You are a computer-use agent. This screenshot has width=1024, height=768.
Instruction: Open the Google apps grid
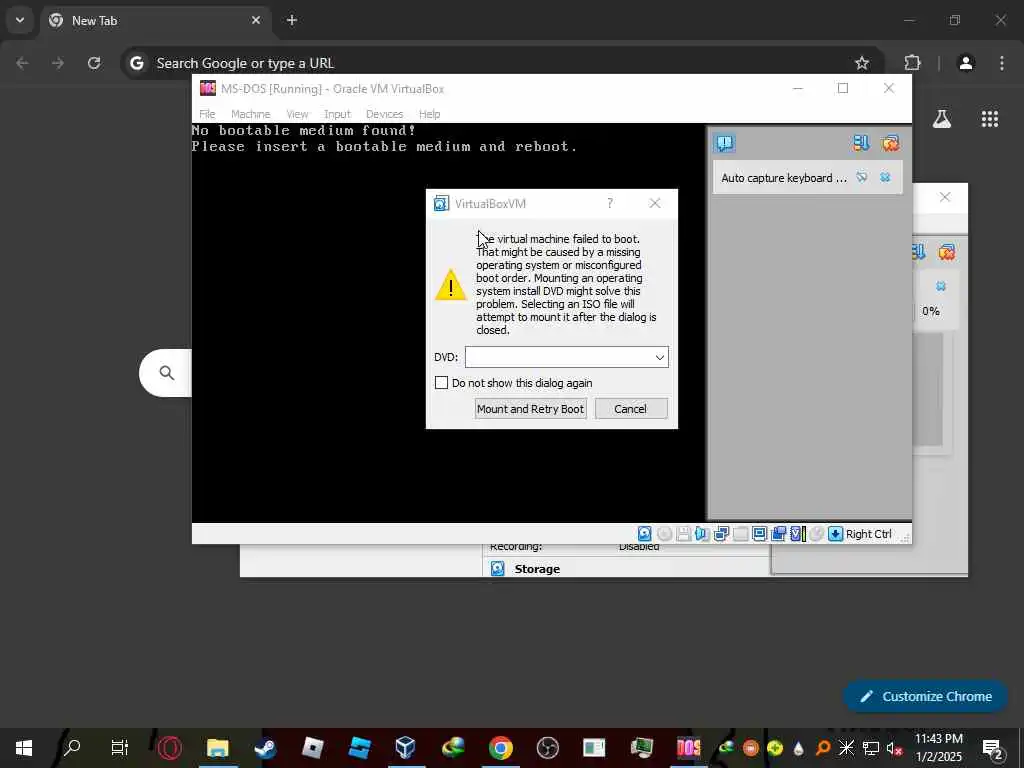(989, 118)
